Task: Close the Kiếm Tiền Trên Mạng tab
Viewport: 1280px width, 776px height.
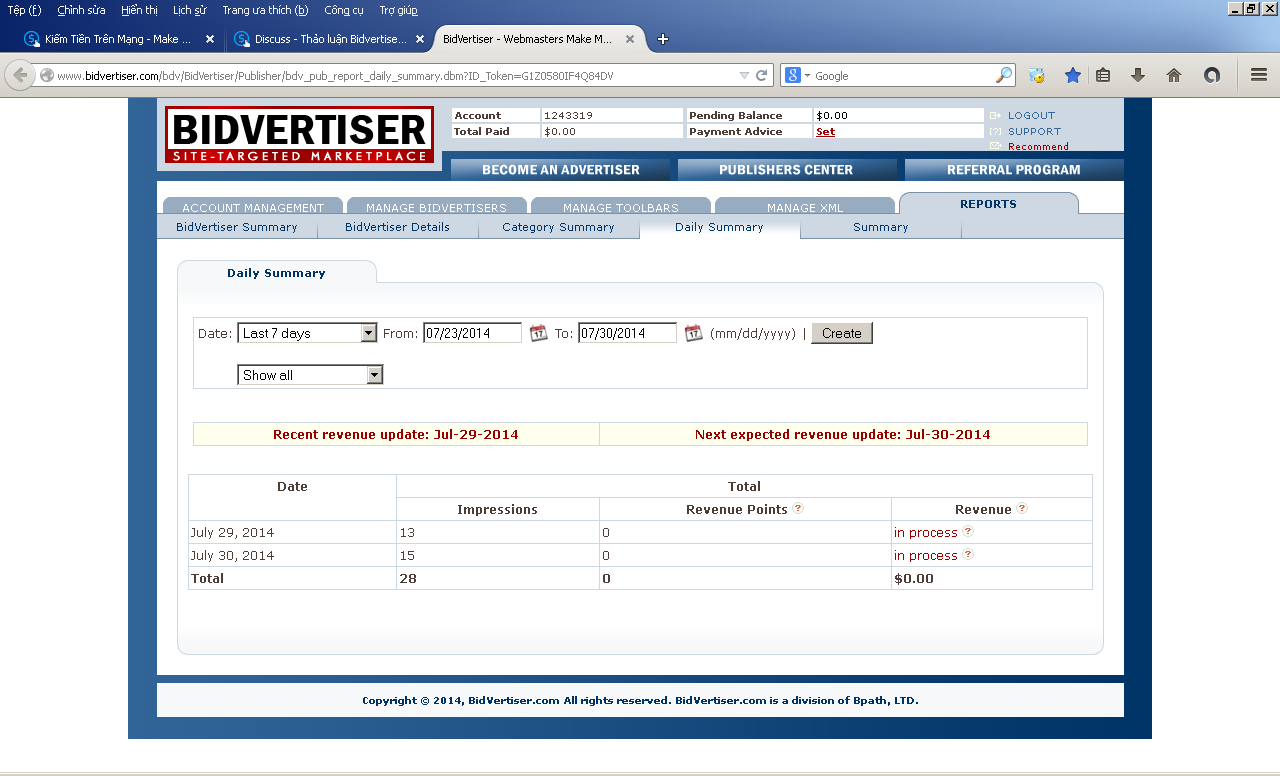Action: pyautogui.click(x=210, y=39)
